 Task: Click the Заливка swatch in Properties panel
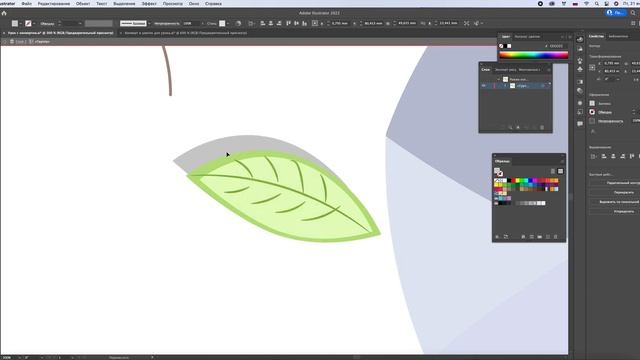[x=592, y=103]
